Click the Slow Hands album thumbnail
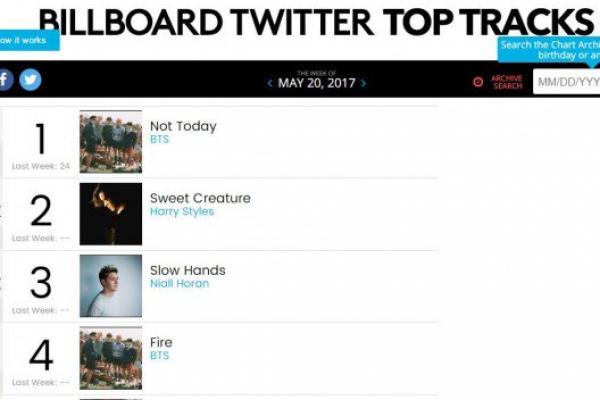This screenshot has width=600, height=400. coord(111,286)
